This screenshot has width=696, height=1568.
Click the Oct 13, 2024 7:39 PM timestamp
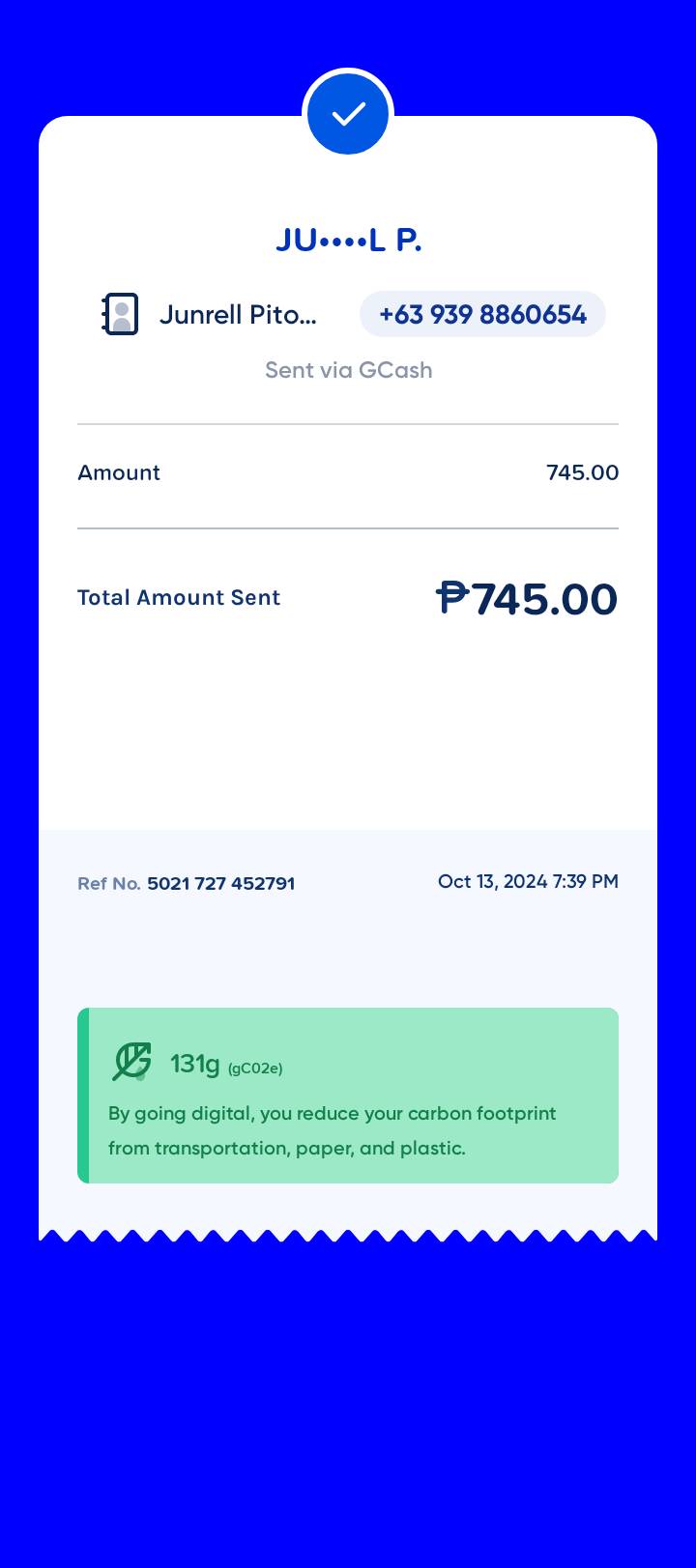pyautogui.click(x=528, y=882)
